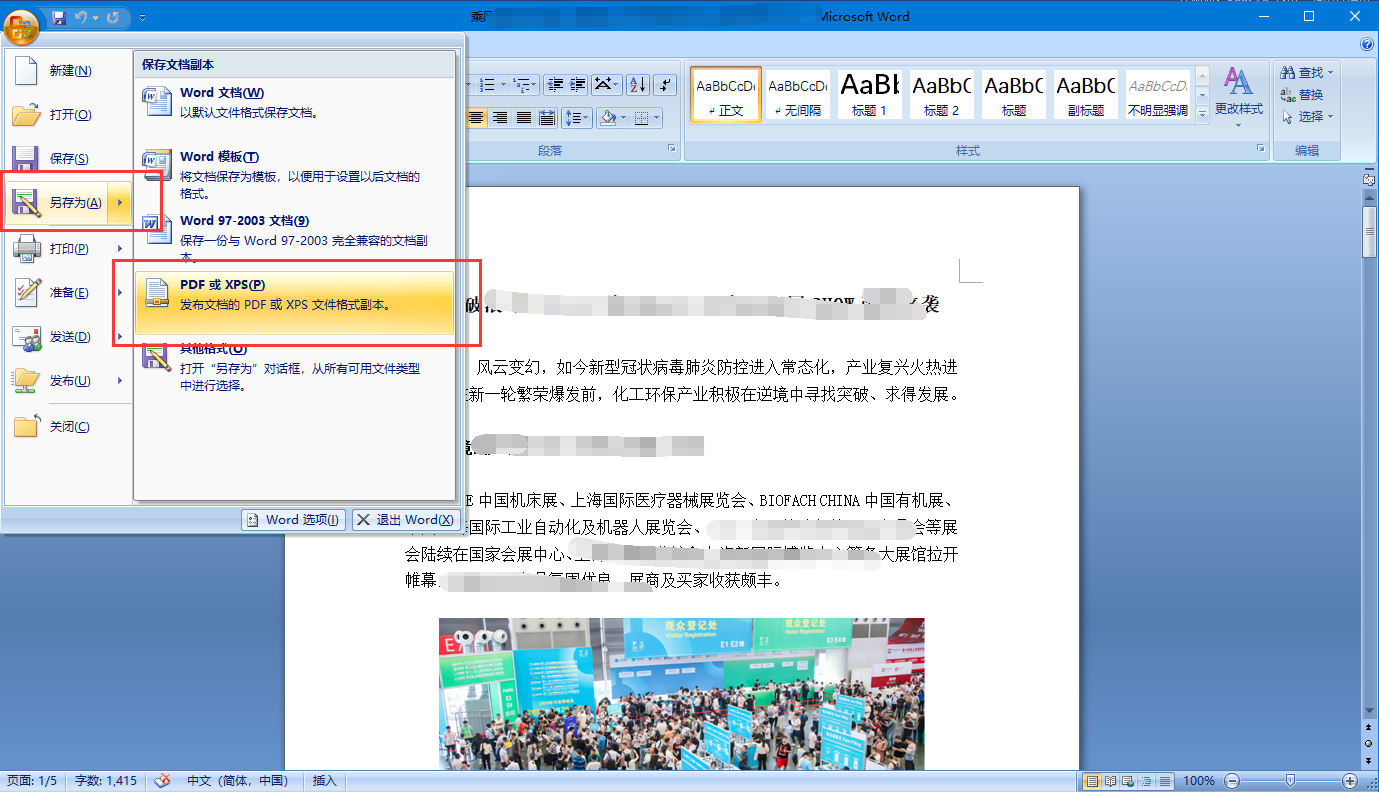
Task: Select Word 97-2003 document format
Action: click(295, 232)
